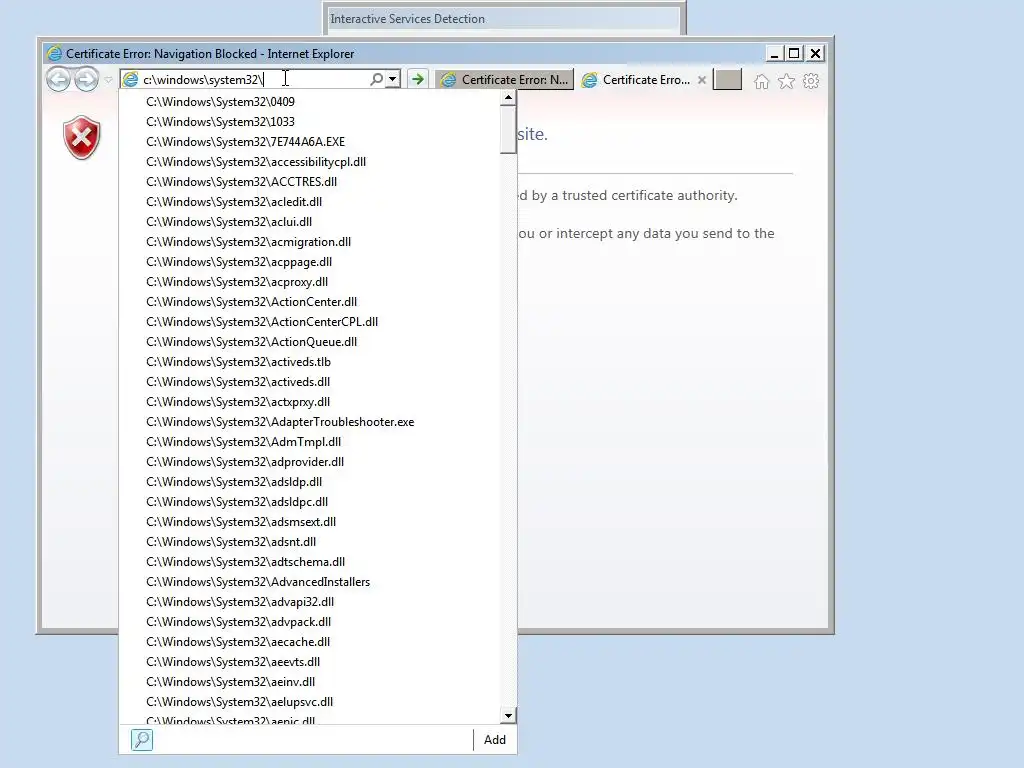The width and height of the screenshot is (1024, 768).
Task: Maximize the Internet Explorer window
Action: 794,54
